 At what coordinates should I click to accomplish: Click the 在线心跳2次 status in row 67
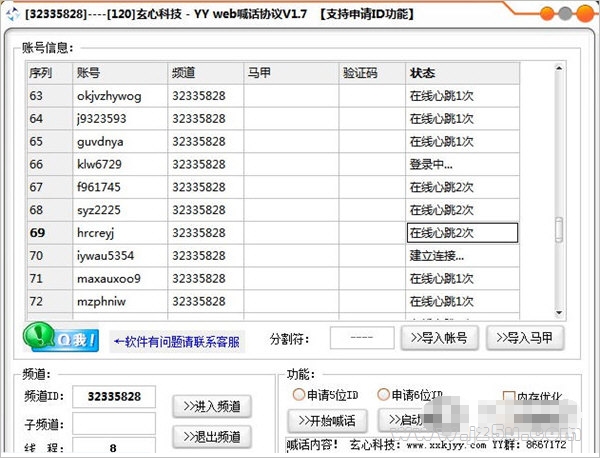[463, 187]
